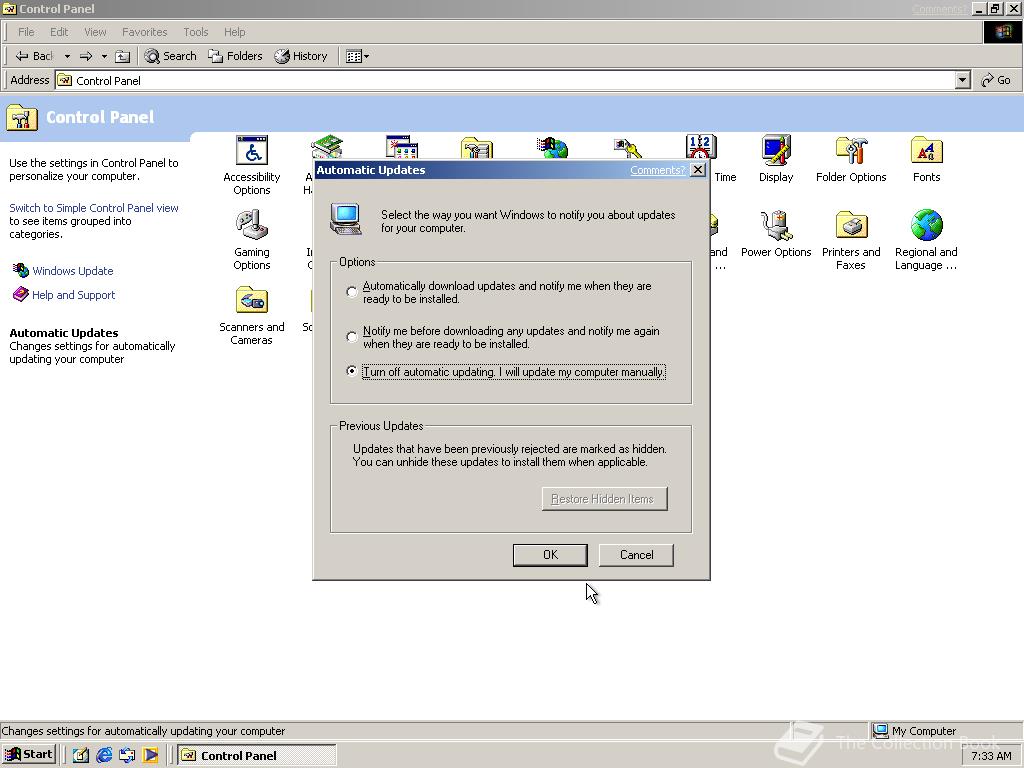Screen dimensions: 1024x768
Task: Open the Windows Update link
Action: [72, 271]
